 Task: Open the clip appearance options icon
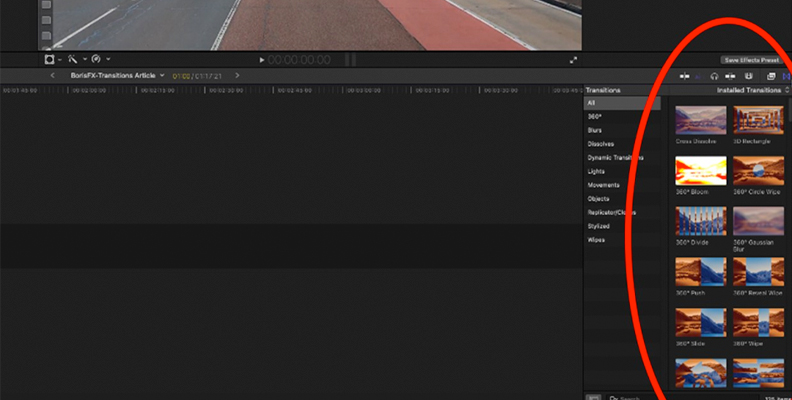pos(749,76)
